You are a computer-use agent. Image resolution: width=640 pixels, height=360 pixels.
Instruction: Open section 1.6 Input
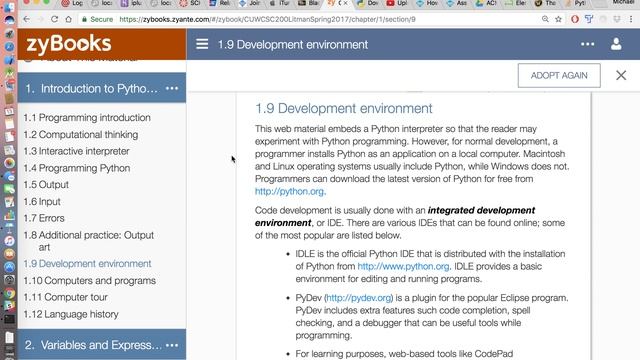pos(42,202)
